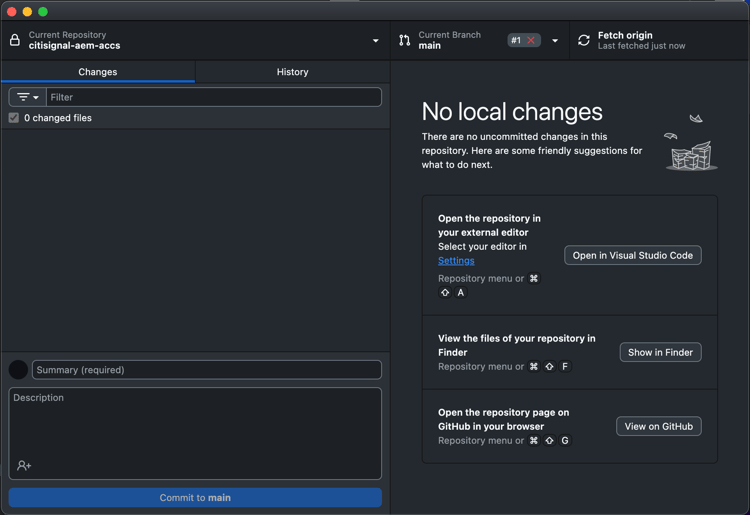Select the citisignal-aem-accs repository name

click(74, 46)
